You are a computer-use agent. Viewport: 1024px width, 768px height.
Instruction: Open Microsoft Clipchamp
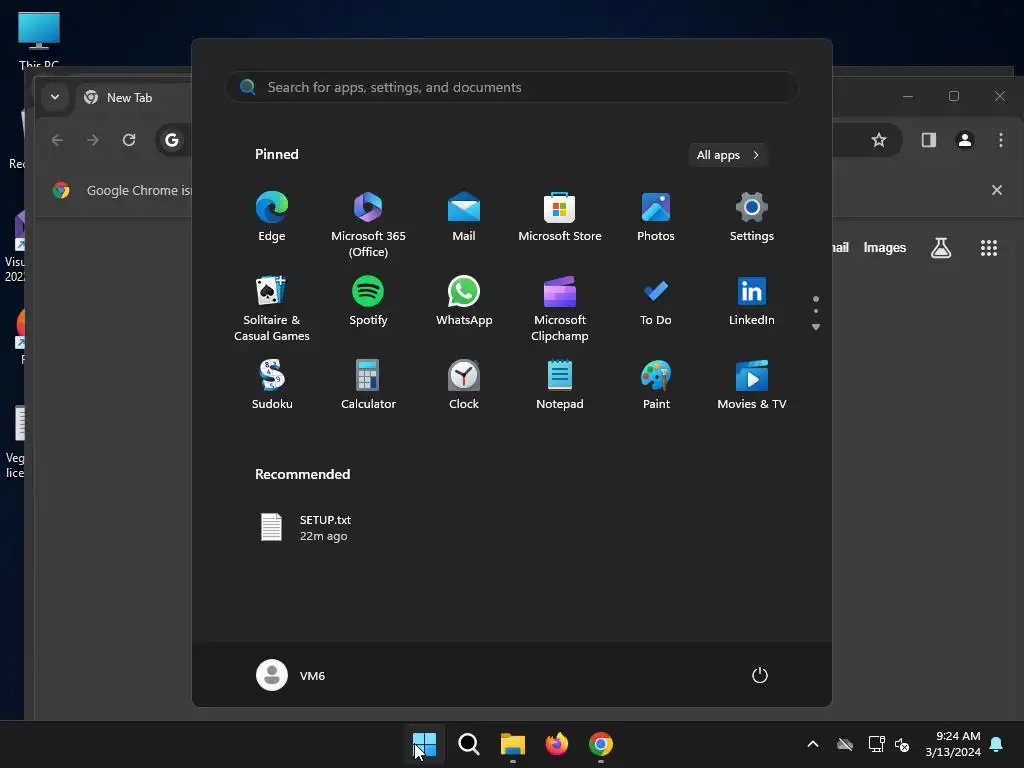pos(560,308)
